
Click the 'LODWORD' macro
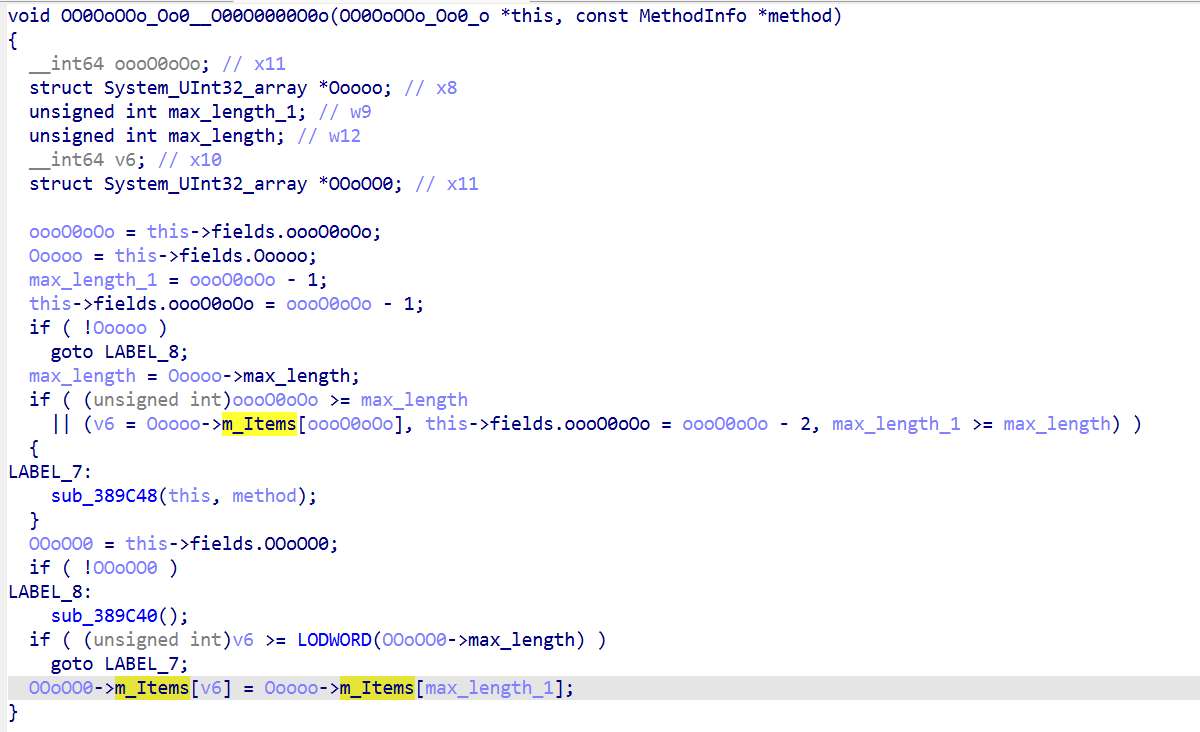coord(334,640)
